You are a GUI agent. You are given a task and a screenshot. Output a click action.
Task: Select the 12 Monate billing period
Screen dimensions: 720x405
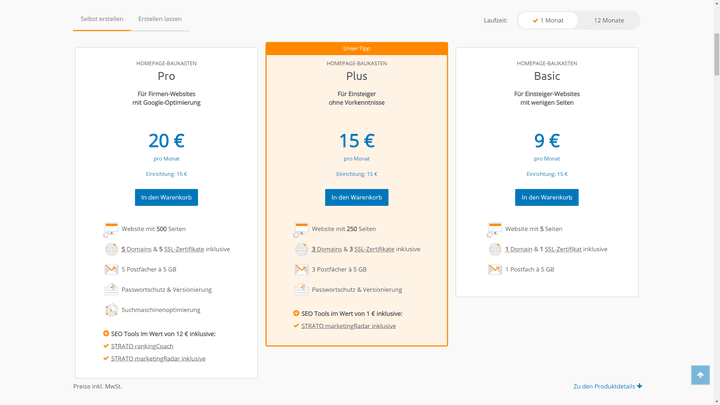click(608, 20)
